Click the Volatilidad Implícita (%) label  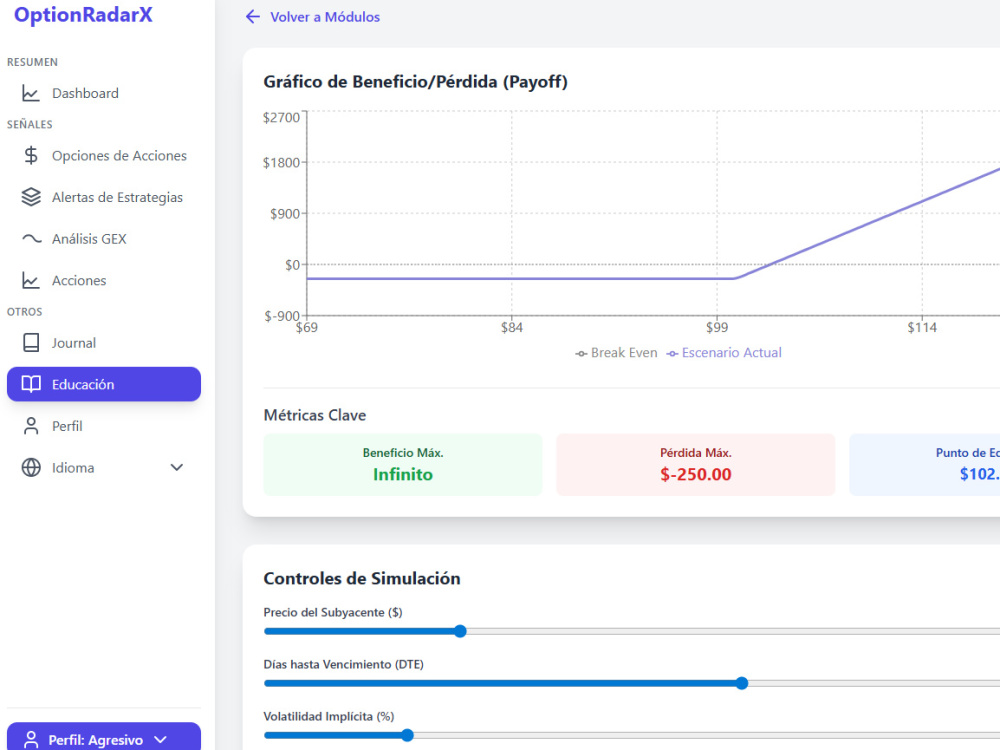point(329,717)
